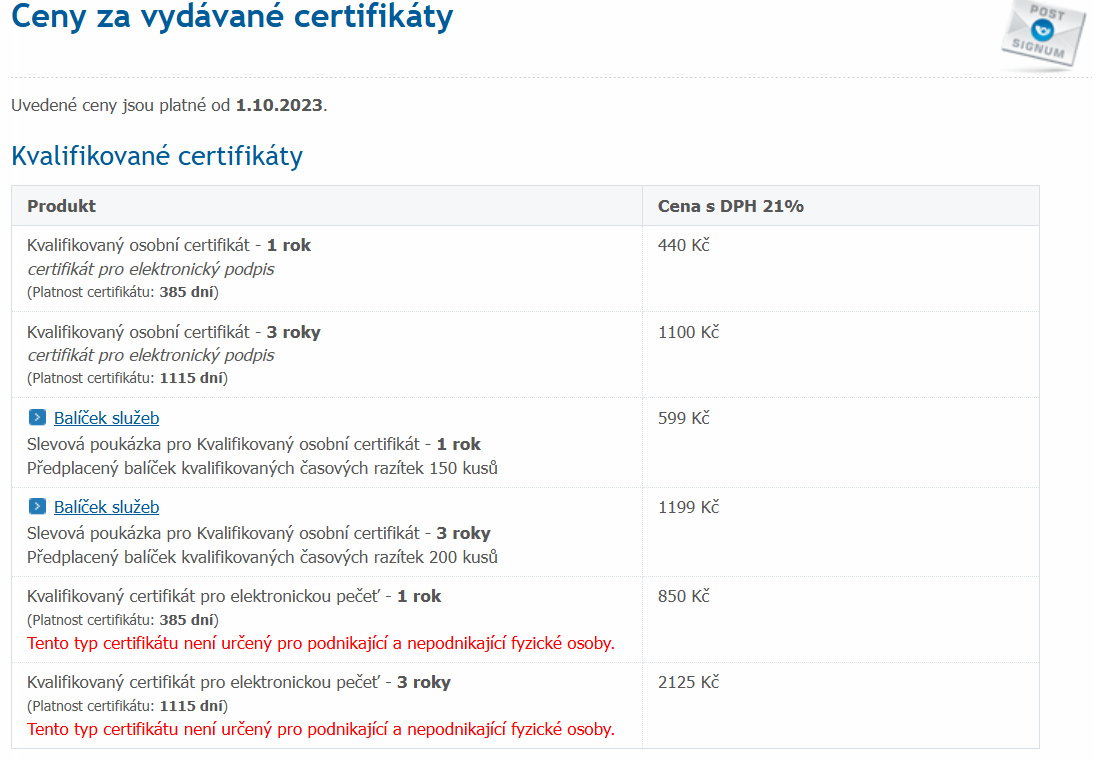Open the Balíček služeb link for 3-year voucher
Viewport: 1096px width, 760px height.
pos(106,507)
